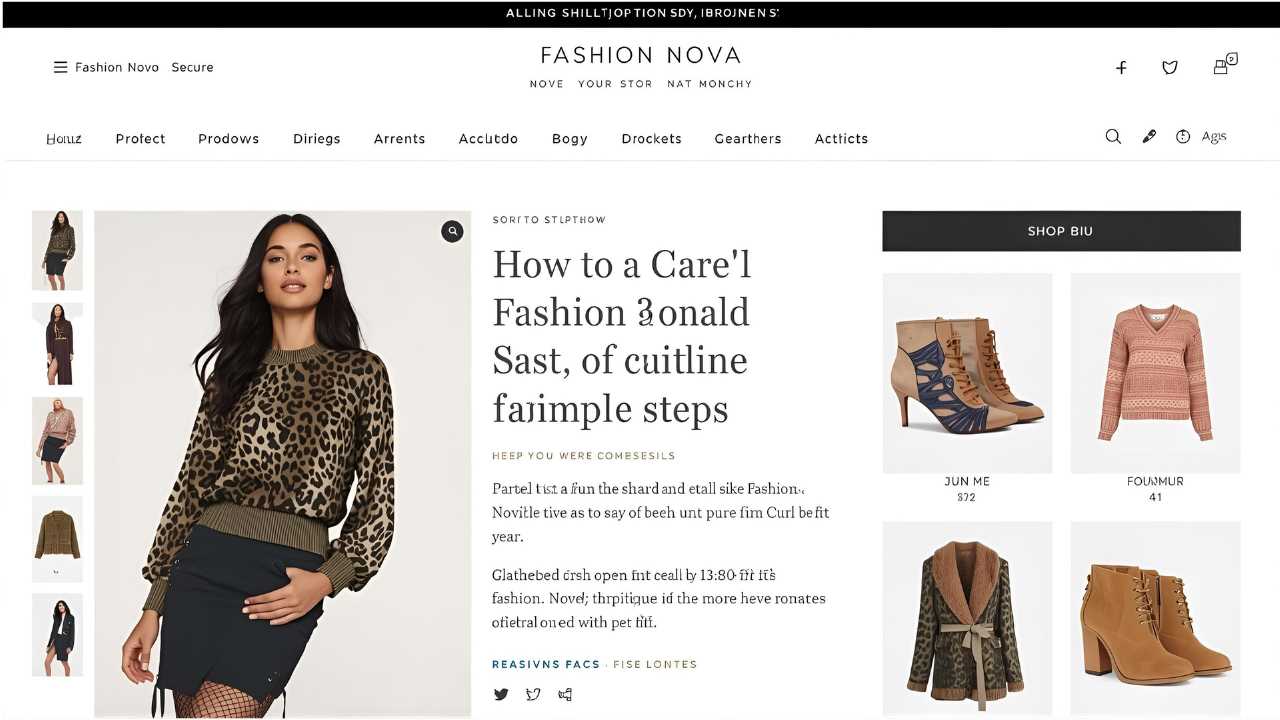Click the pencil icon in the navigation bar
This screenshot has width=1280, height=720.
point(1148,136)
